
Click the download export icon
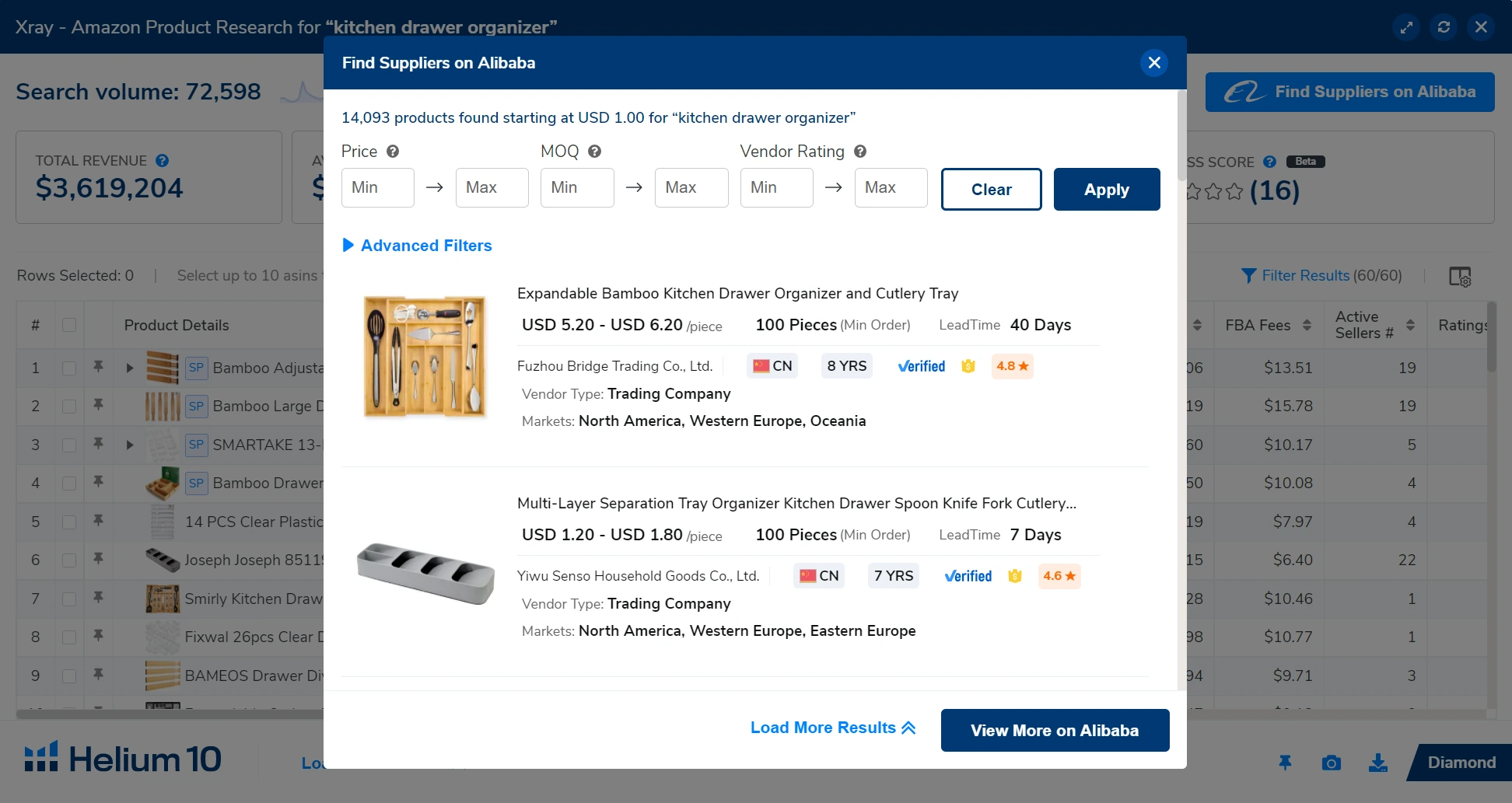tap(1377, 763)
